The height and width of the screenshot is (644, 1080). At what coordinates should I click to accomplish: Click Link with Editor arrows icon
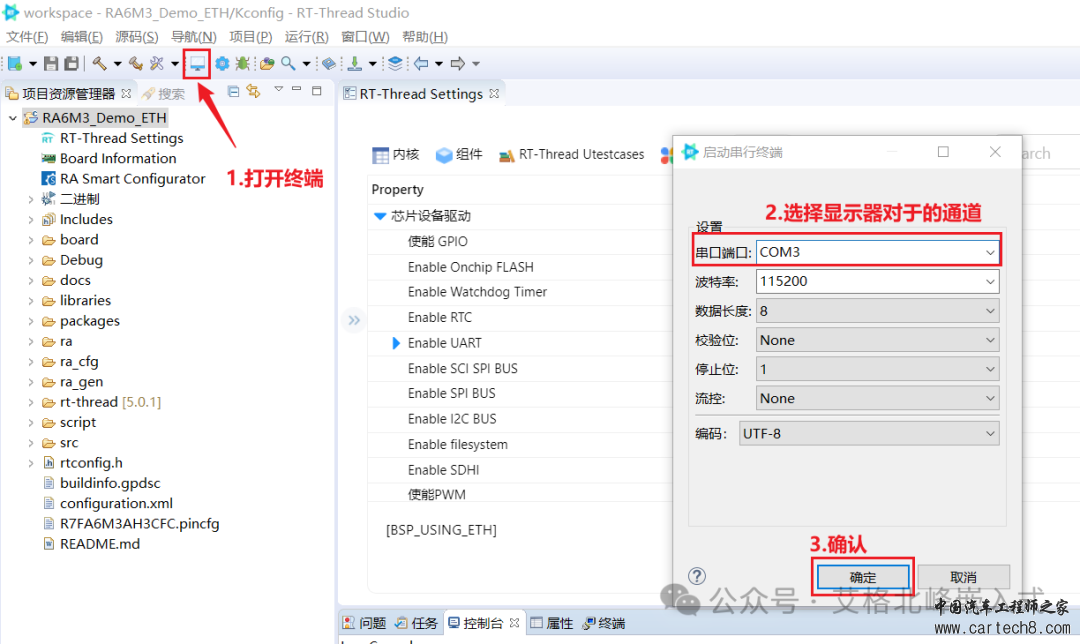click(x=253, y=91)
